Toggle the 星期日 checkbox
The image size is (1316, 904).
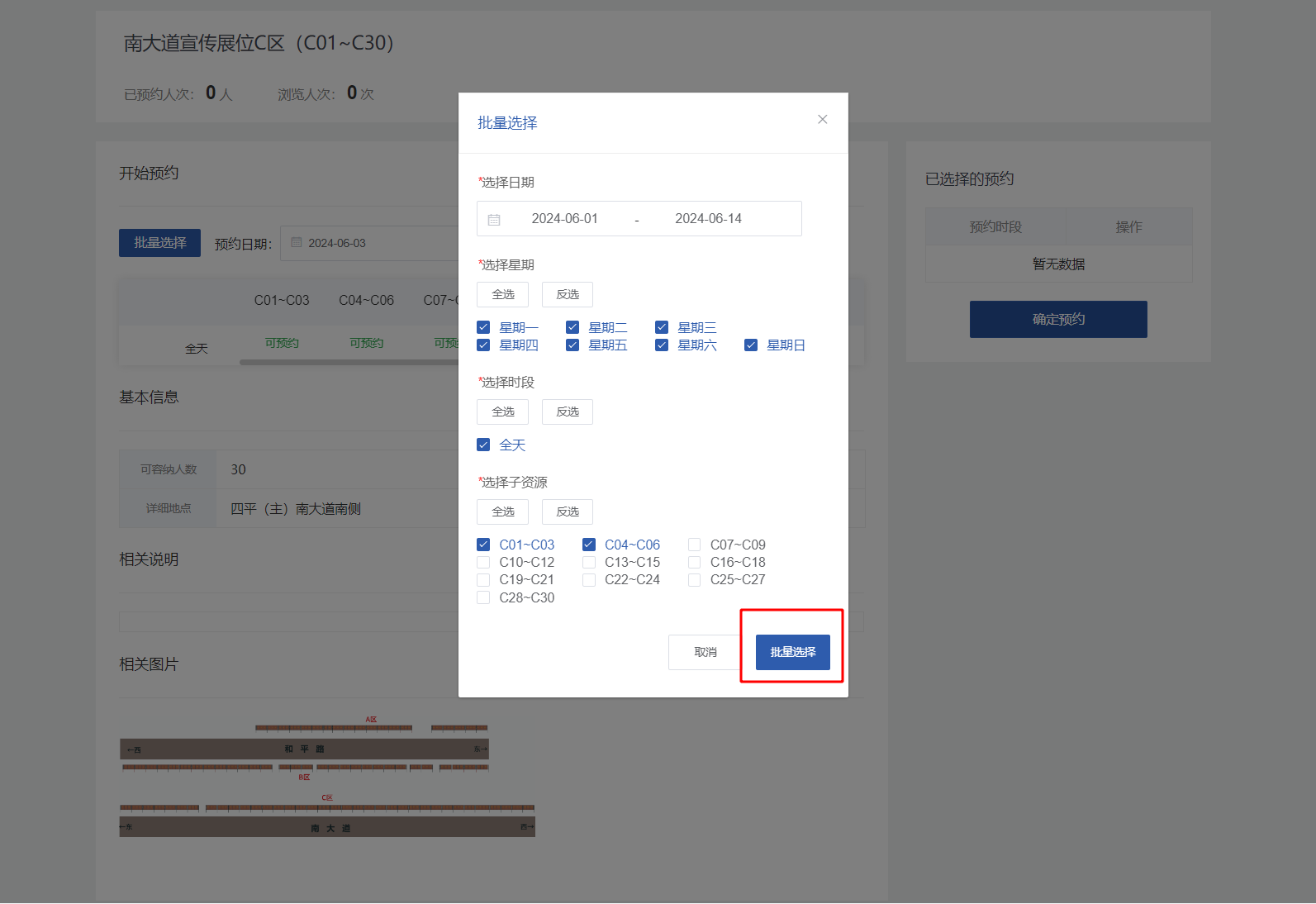[751, 345]
